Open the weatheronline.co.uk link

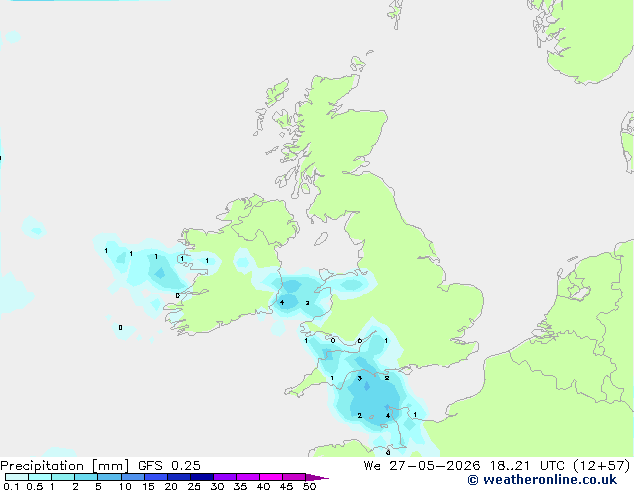coord(542,480)
